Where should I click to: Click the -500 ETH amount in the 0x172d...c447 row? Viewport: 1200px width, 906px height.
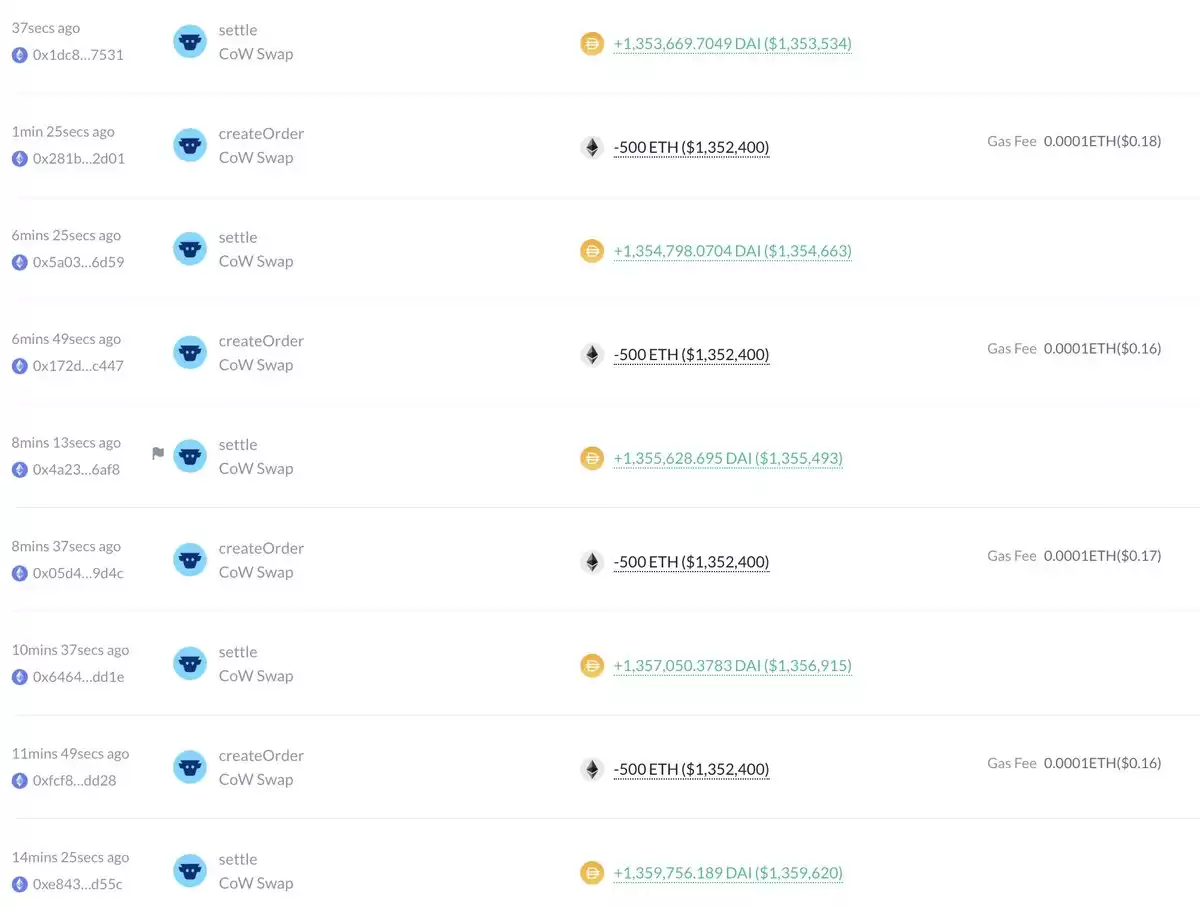691,354
